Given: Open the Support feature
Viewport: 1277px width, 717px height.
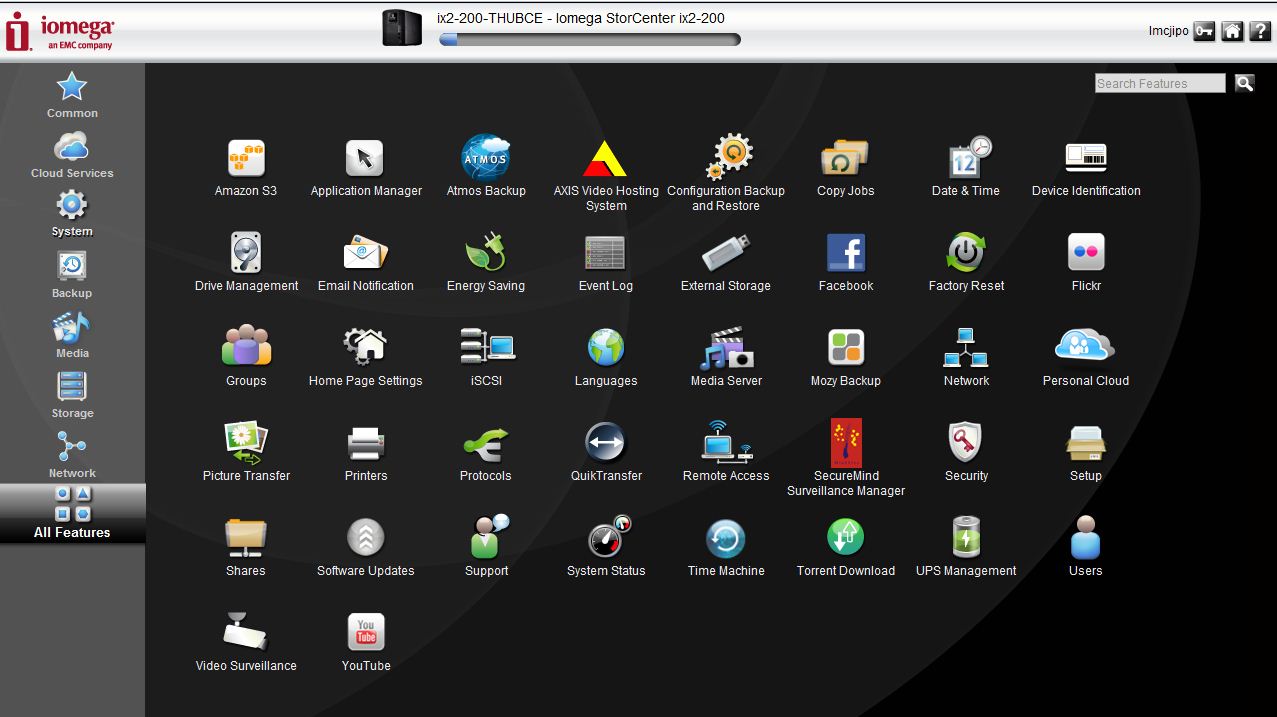Looking at the screenshot, I should 486,547.
